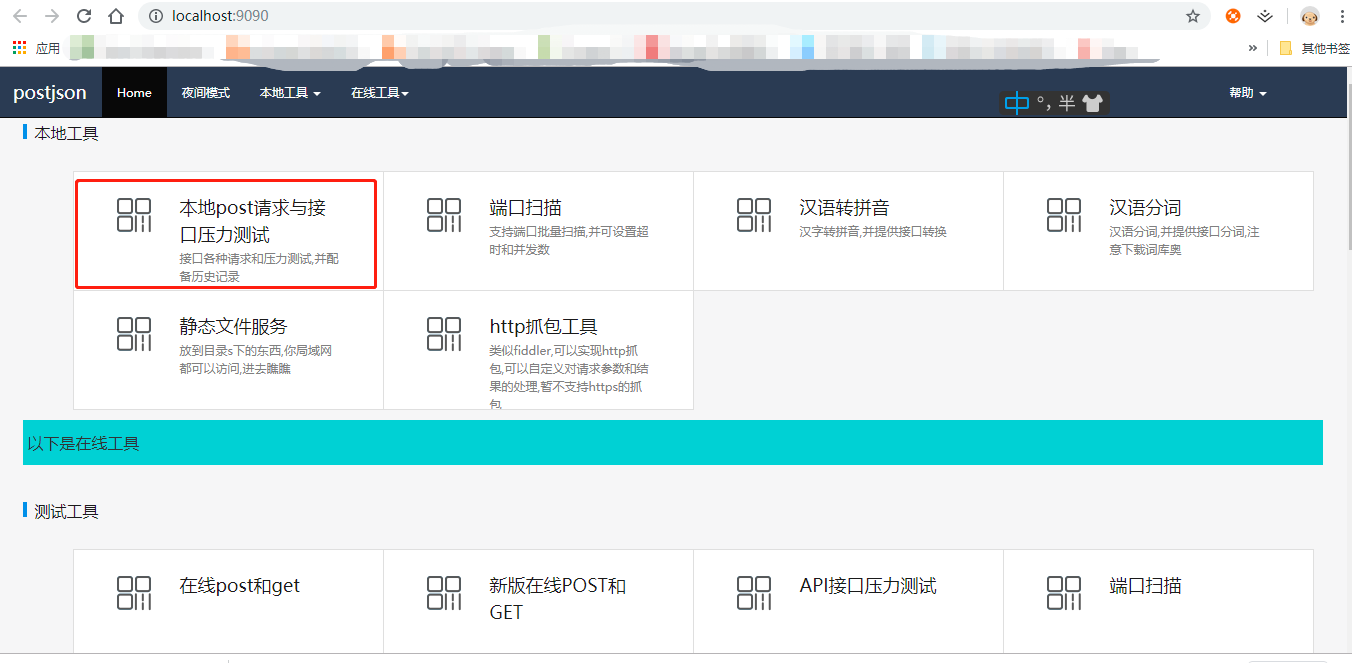Screen dimensions: 1352x663
Task: Open the 应用 apps grid shortcut
Action: click(x=35, y=47)
